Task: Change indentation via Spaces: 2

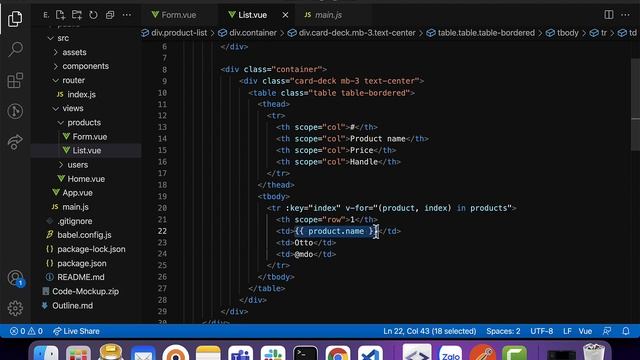Action: (x=503, y=331)
